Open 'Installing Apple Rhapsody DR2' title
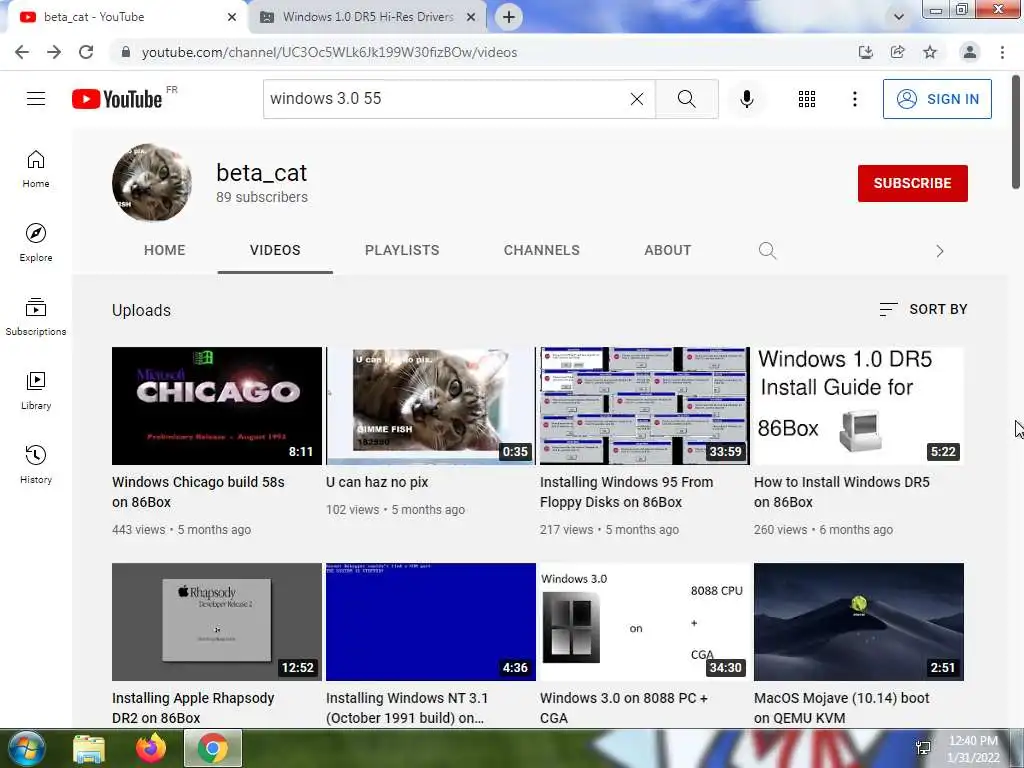 point(193,707)
